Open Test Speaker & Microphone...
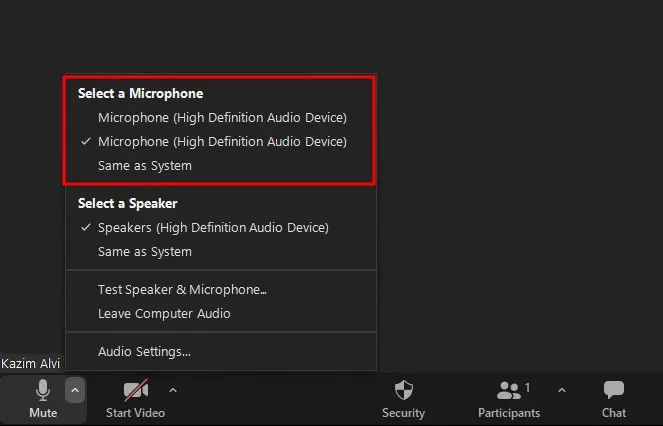 tap(182, 290)
